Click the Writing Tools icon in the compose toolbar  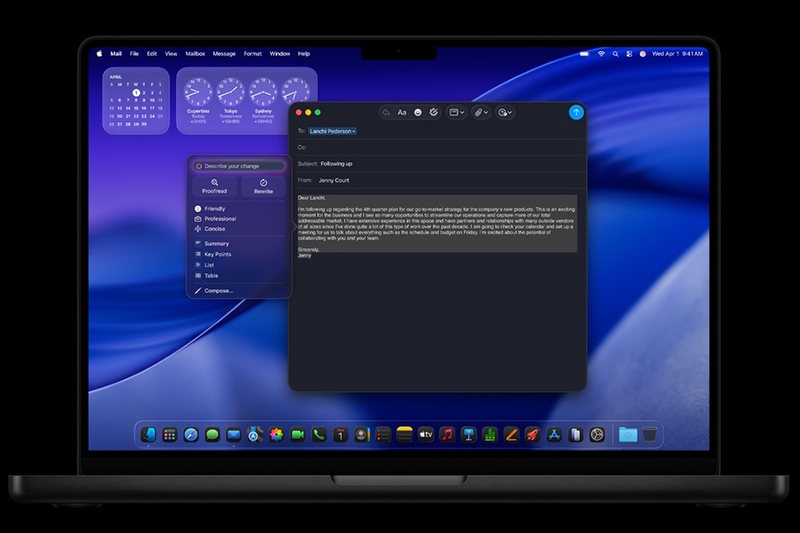tap(434, 113)
